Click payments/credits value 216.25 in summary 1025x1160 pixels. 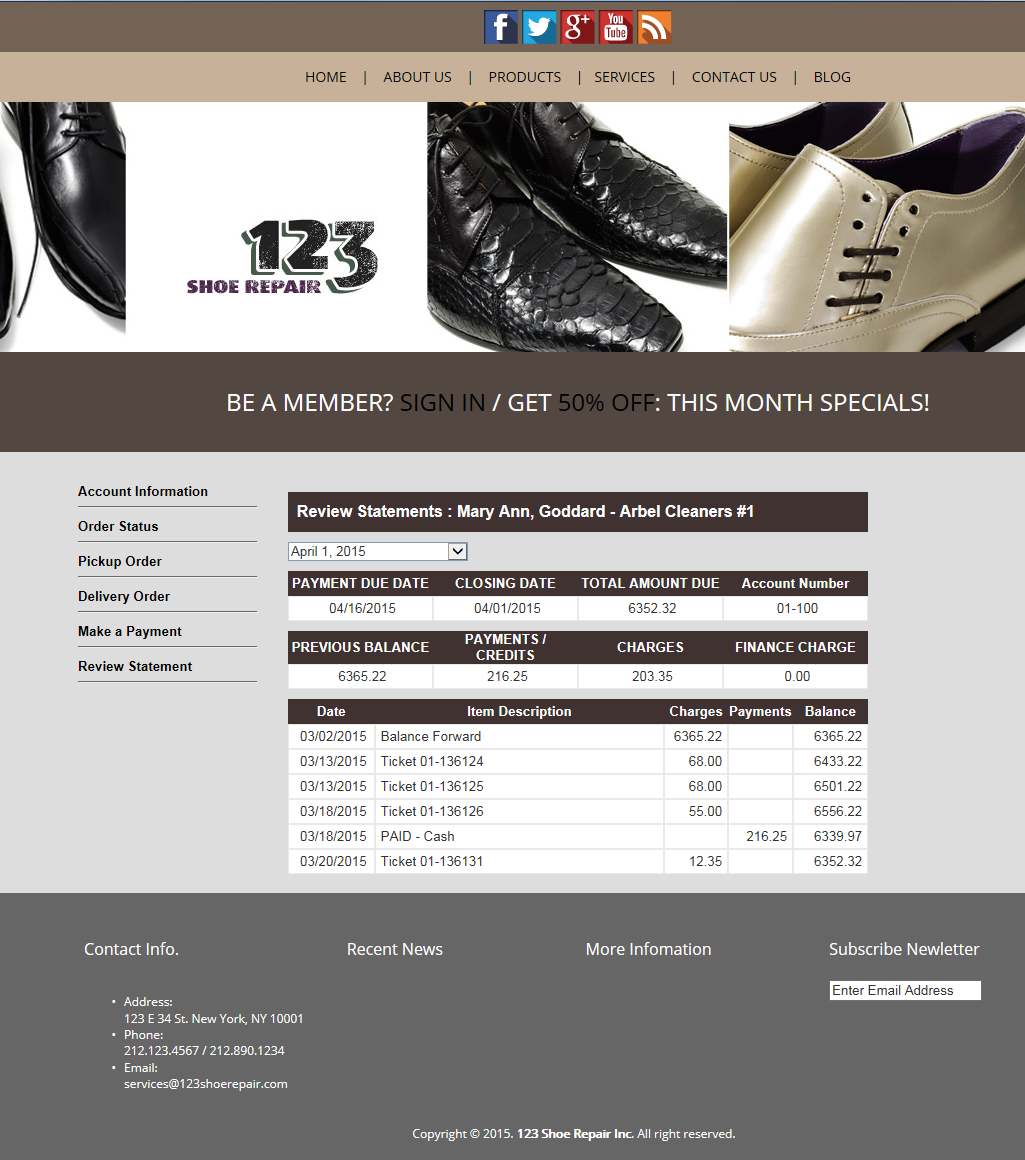507,676
